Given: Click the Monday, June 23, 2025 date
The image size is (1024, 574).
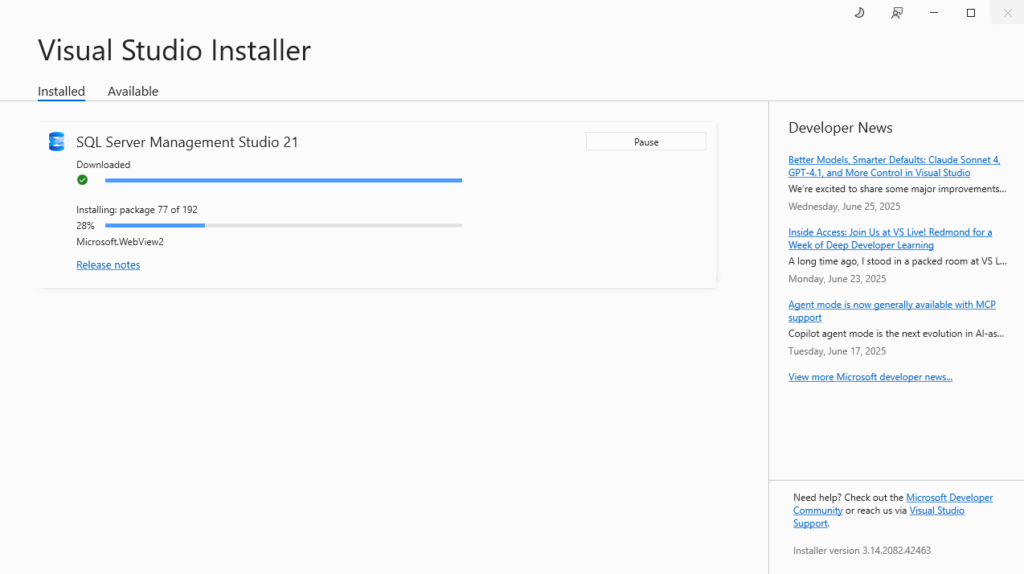Looking at the screenshot, I should pyautogui.click(x=837, y=279).
